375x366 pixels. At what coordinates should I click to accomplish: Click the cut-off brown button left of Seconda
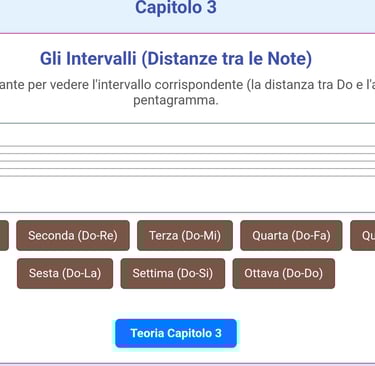(x=4, y=235)
